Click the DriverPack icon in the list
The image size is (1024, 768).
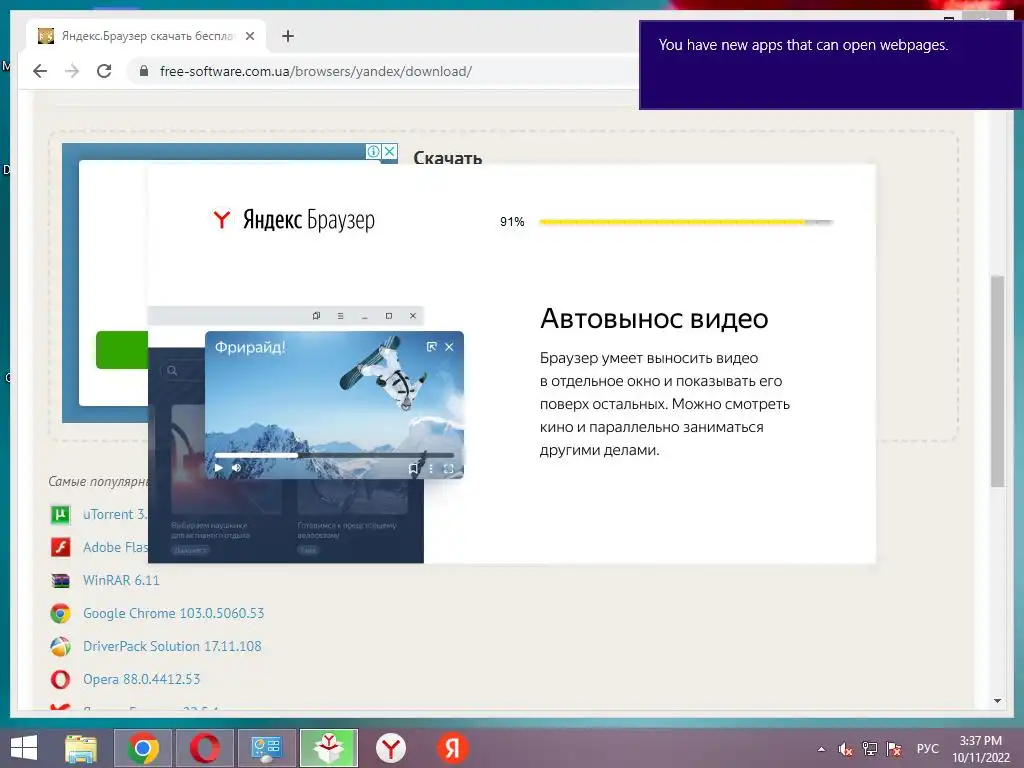click(60, 647)
